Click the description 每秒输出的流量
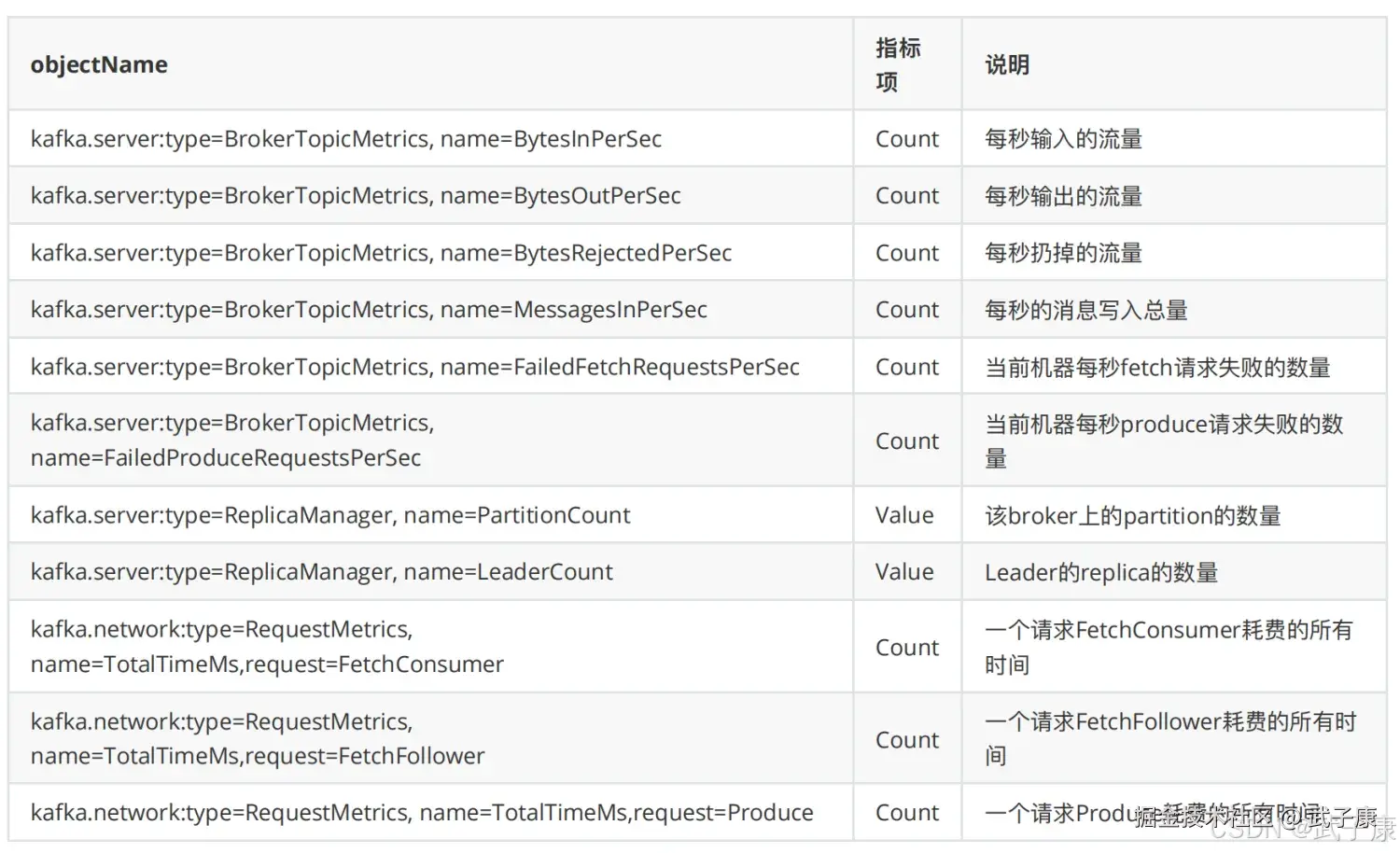Image resolution: width=1400 pixels, height=853 pixels. point(1064,196)
